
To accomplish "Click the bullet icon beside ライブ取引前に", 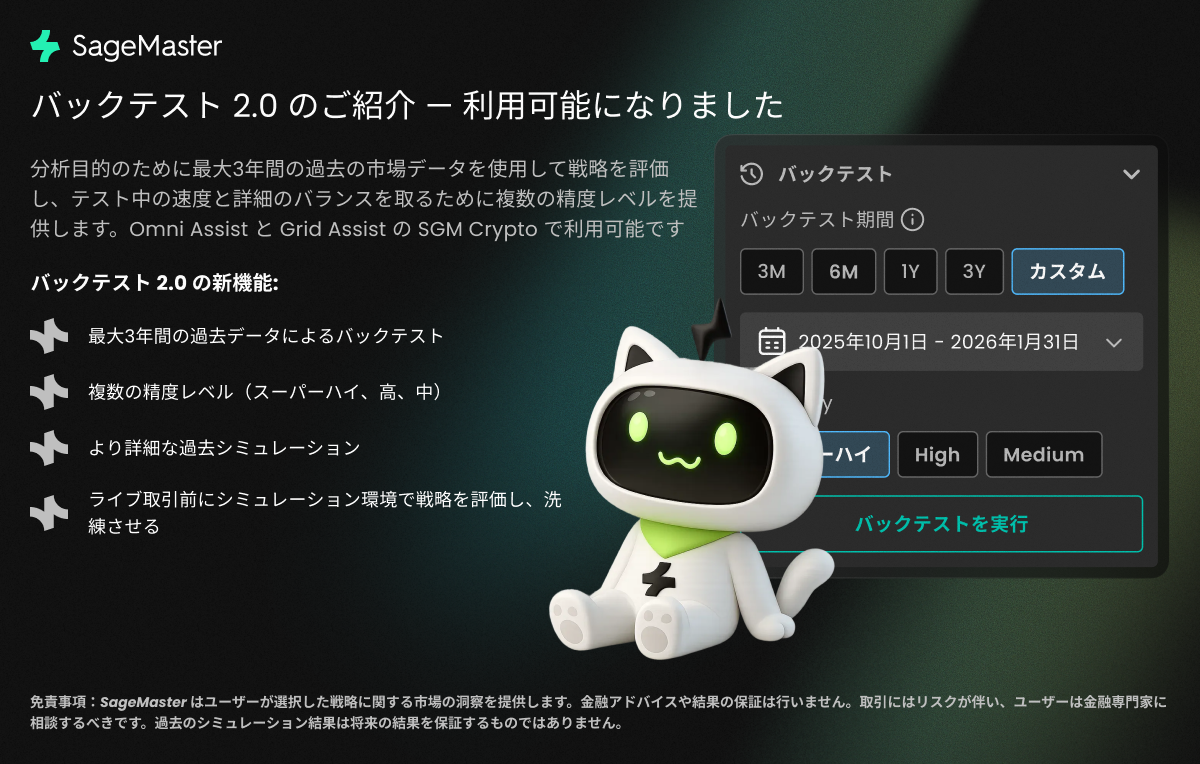I will click(49, 513).
